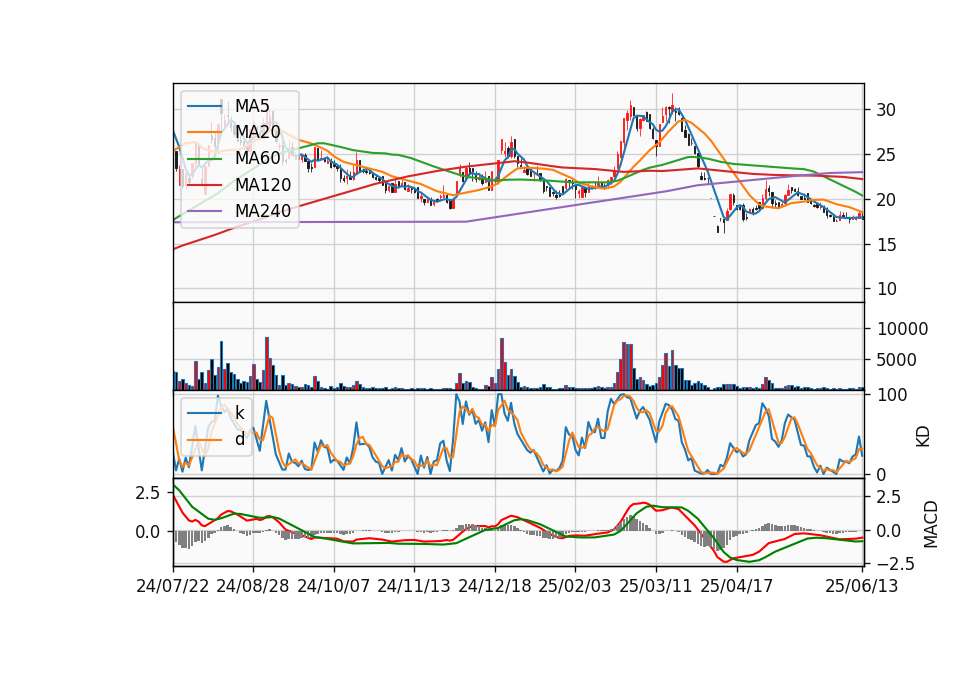
Task: Click the volume axis value 10000
Action: pyautogui.click(x=902, y=329)
